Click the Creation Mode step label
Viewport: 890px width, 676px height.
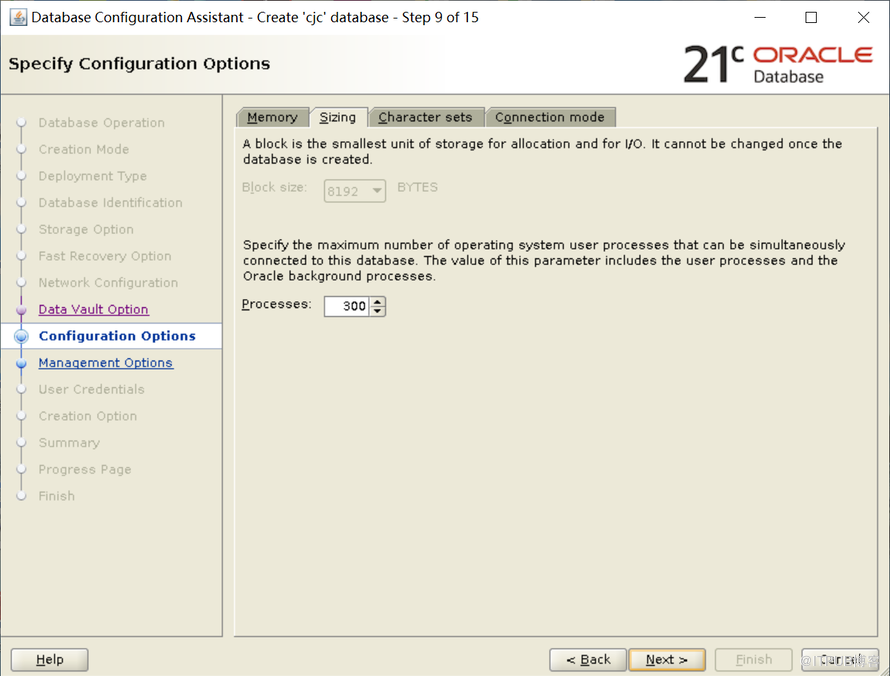tap(84, 149)
